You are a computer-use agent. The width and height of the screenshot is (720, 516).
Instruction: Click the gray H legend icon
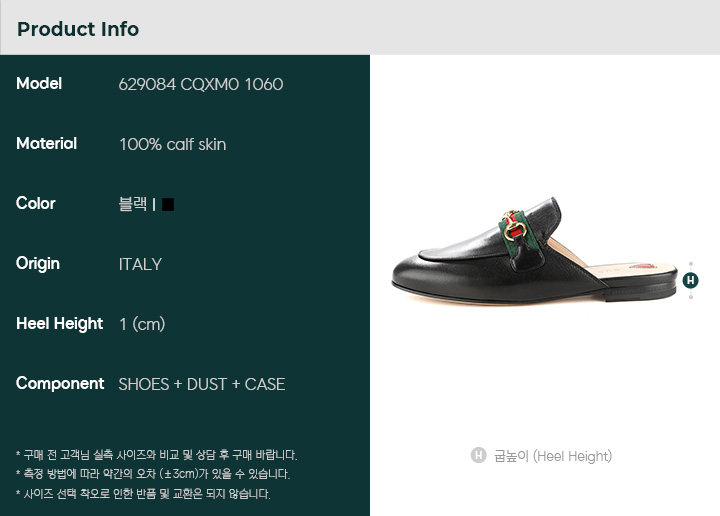[478, 455]
